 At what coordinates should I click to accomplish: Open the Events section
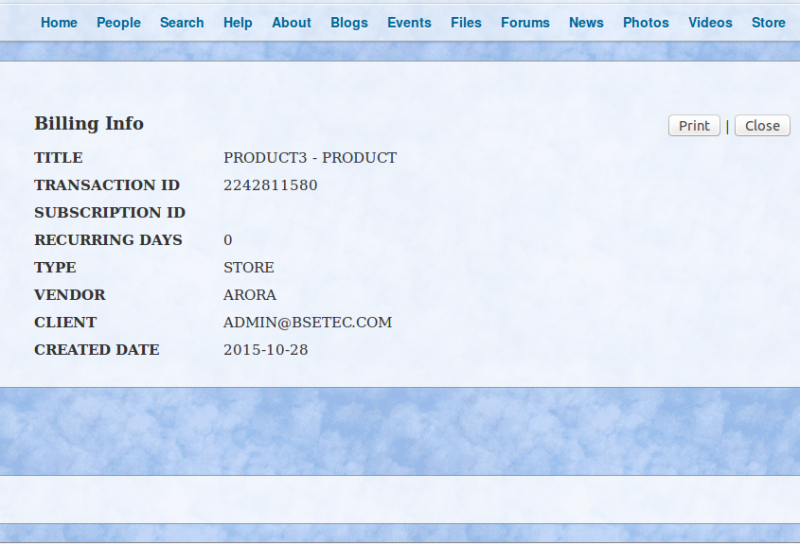(409, 23)
